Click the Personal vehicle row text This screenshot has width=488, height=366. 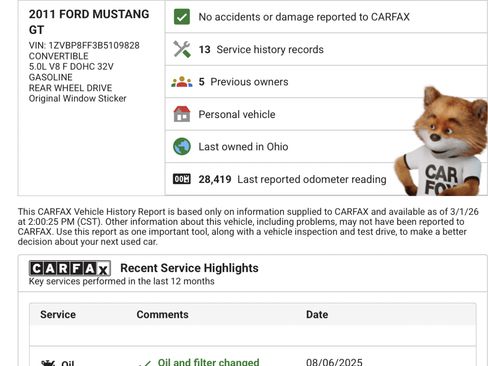point(237,114)
